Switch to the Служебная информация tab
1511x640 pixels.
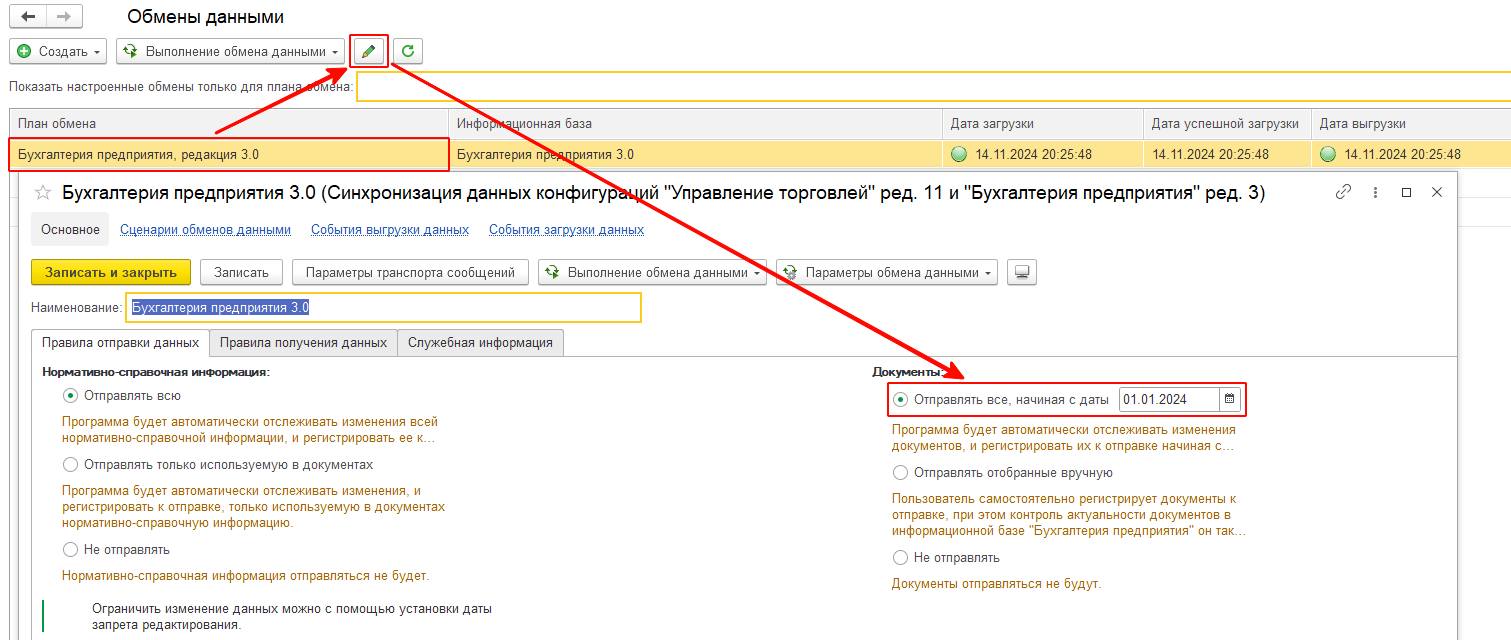480,342
